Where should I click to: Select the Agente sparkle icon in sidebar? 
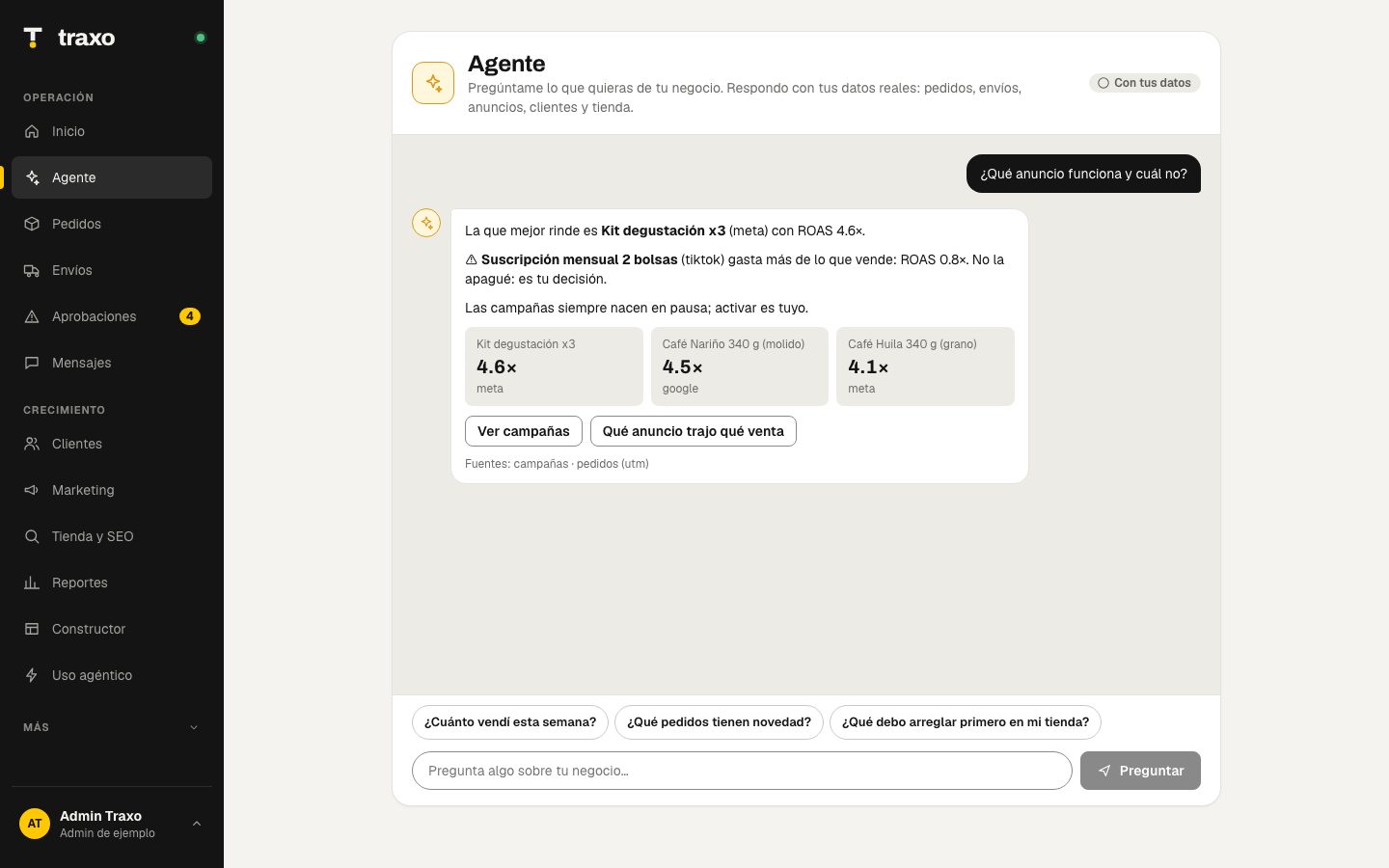point(32,177)
